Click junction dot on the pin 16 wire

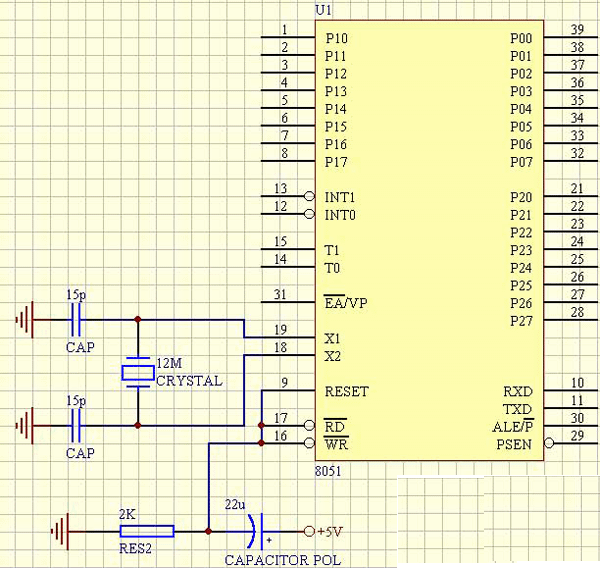[261, 443]
